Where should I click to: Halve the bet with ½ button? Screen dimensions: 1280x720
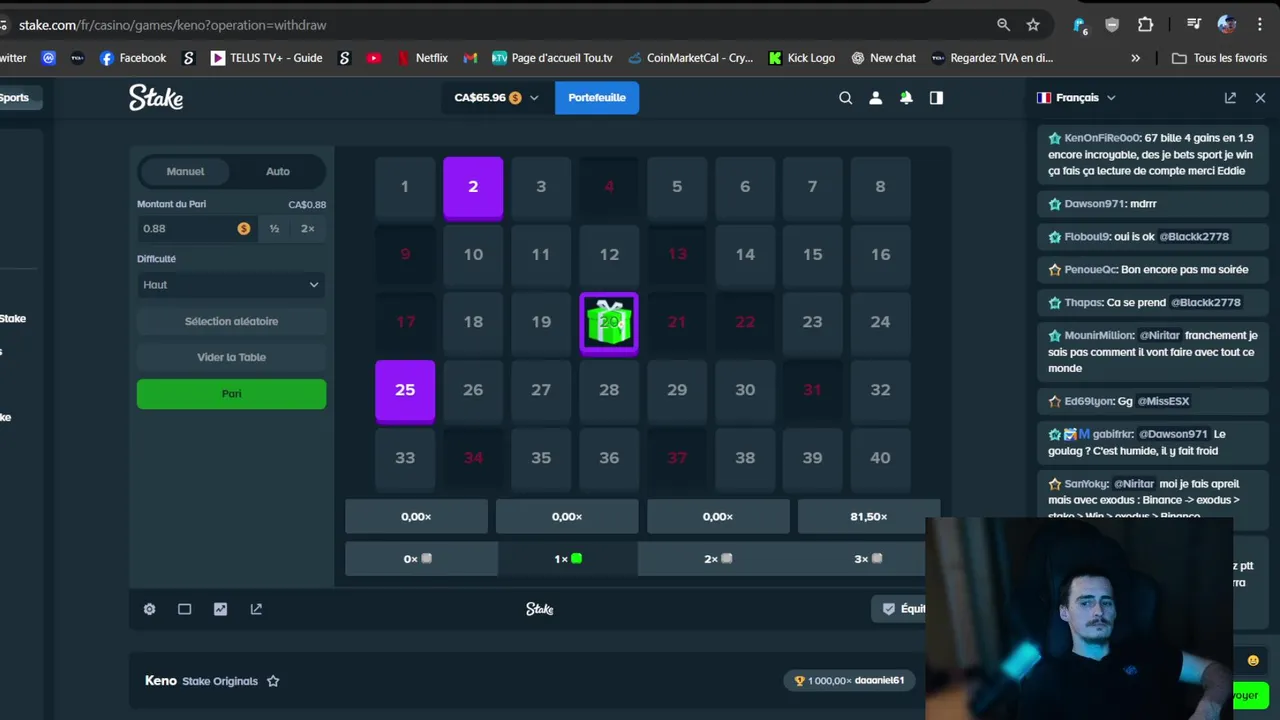274,229
